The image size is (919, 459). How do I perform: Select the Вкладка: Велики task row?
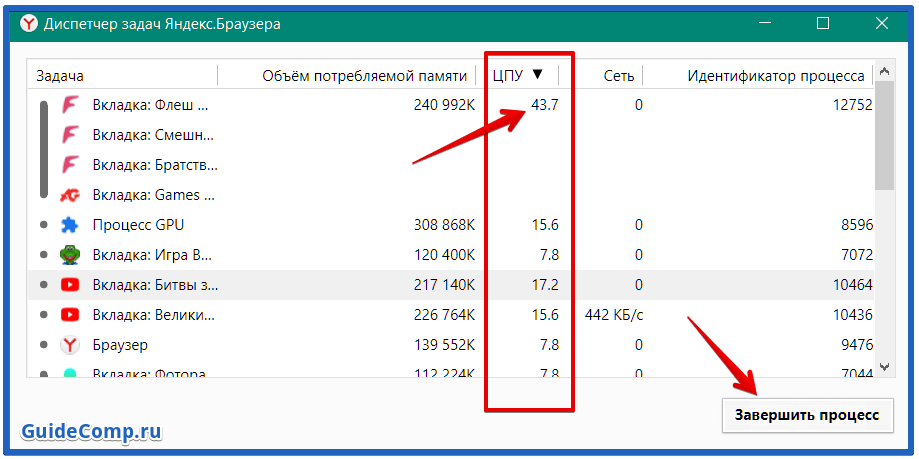point(451,315)
